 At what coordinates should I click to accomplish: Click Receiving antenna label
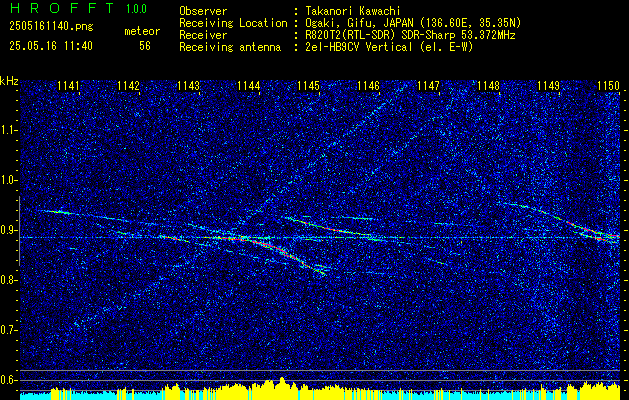click(x=230, y=47)
